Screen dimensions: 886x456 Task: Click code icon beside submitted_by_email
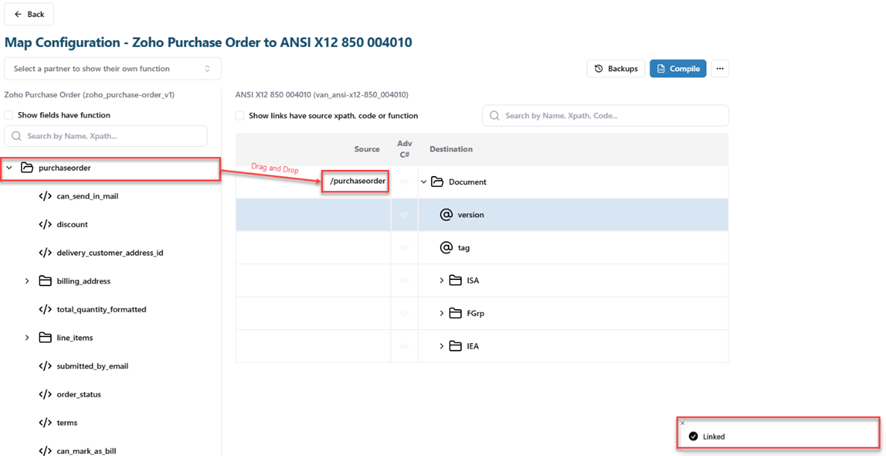45,366
